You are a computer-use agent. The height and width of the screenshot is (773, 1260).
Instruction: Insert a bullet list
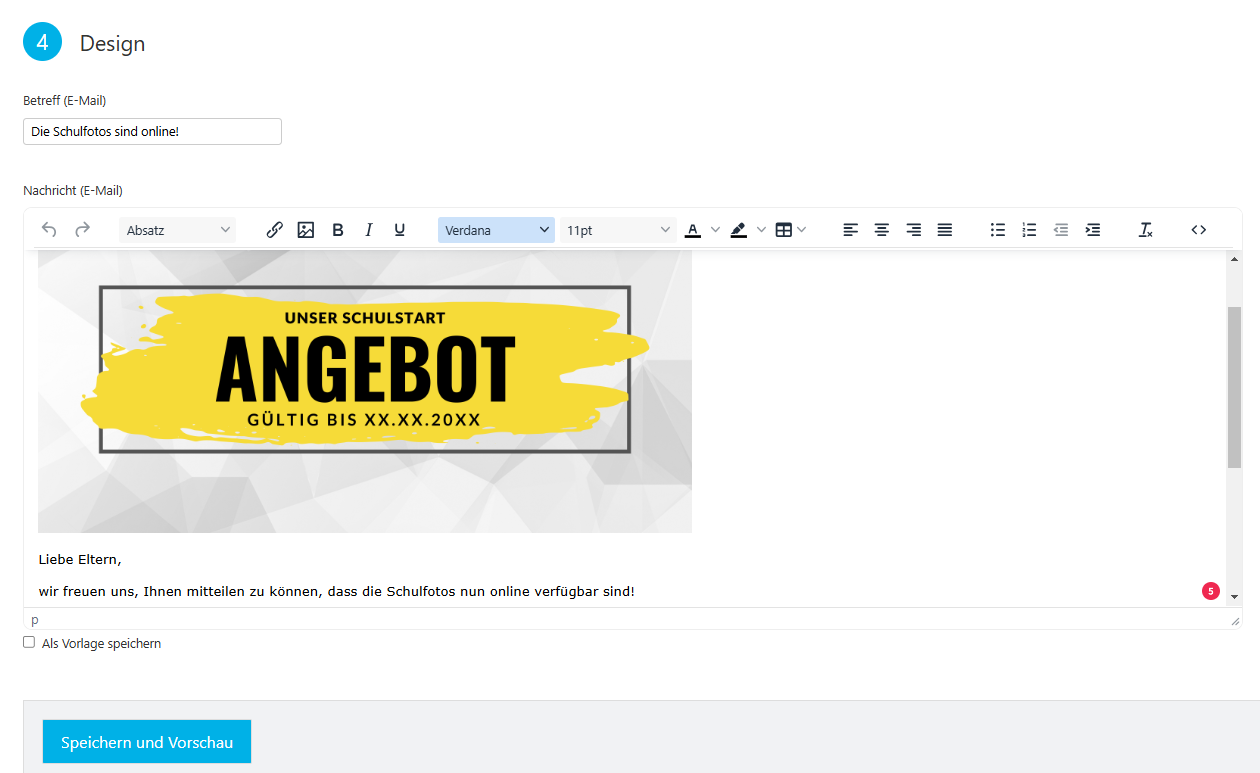click(998, 230)
